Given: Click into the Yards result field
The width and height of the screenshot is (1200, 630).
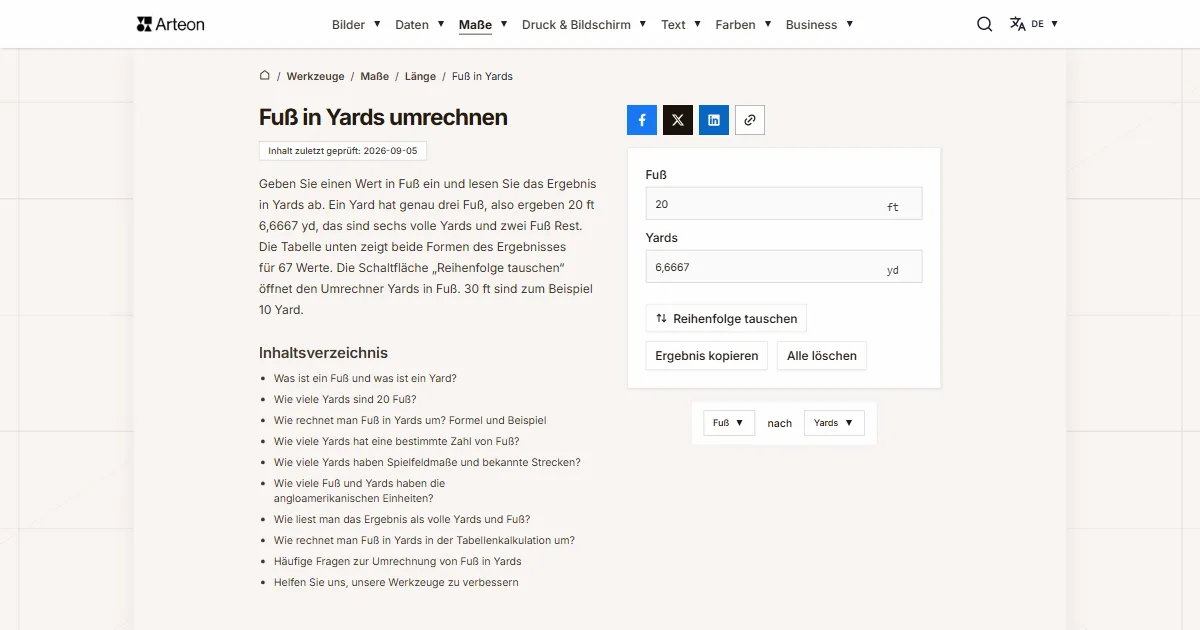Looking at the screenshot, I should [x=784, y=267].
